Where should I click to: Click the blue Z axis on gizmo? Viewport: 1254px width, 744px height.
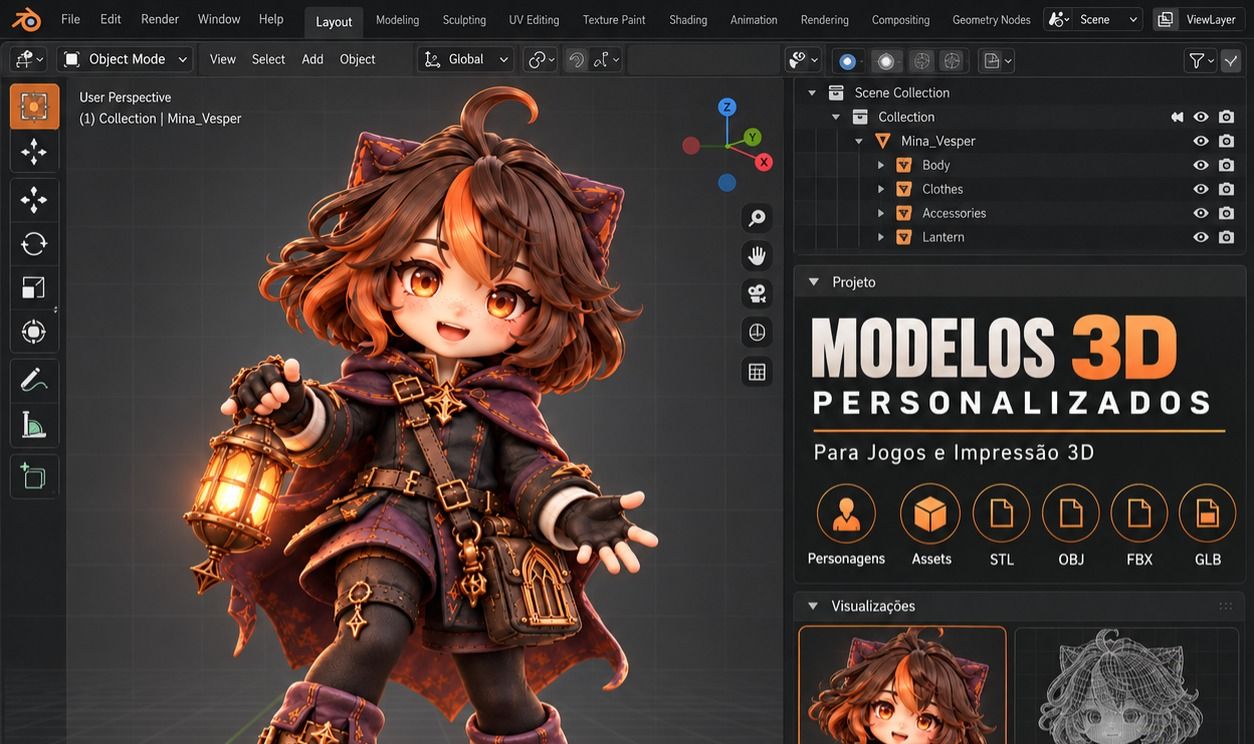point(727,107)
